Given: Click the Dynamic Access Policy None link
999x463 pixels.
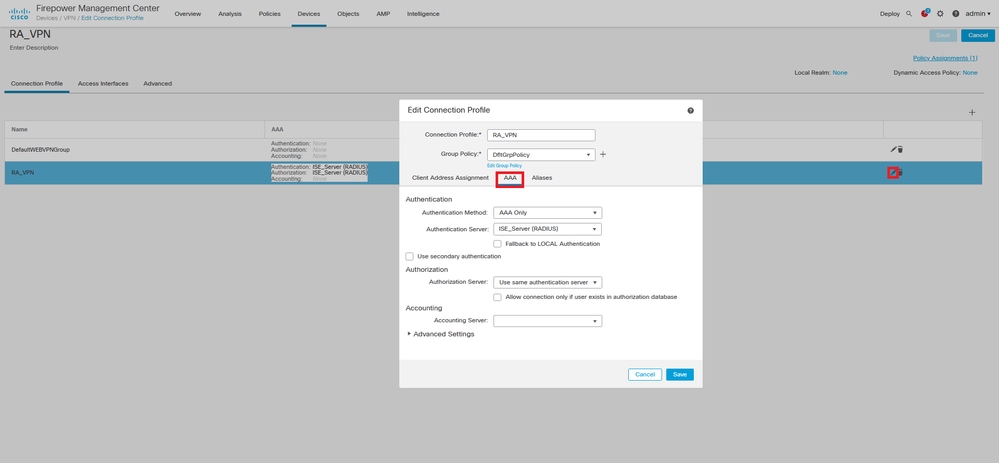Looking at the screenshot, I should coord(970,73).
